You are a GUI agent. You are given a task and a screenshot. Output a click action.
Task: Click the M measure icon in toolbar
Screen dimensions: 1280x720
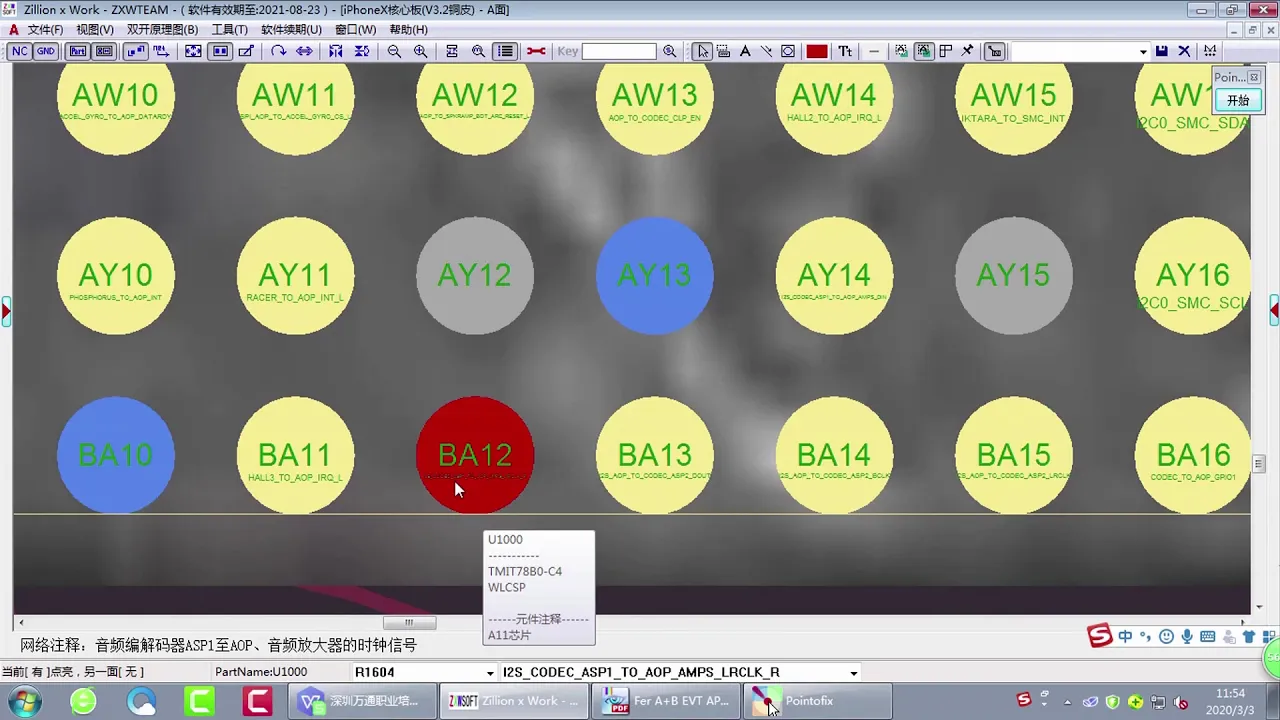1210,51
